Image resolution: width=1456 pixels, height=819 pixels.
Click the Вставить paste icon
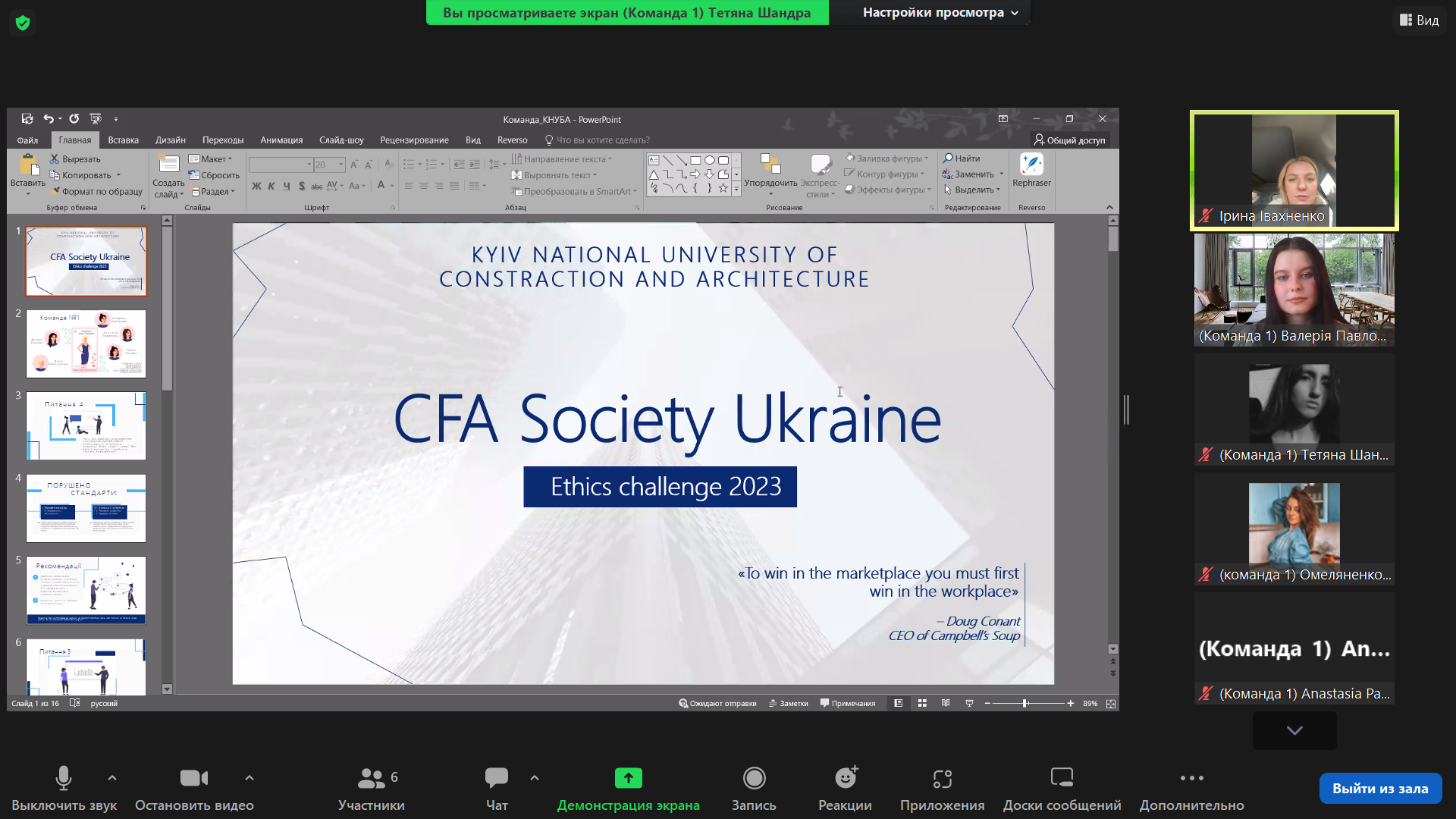28,165
